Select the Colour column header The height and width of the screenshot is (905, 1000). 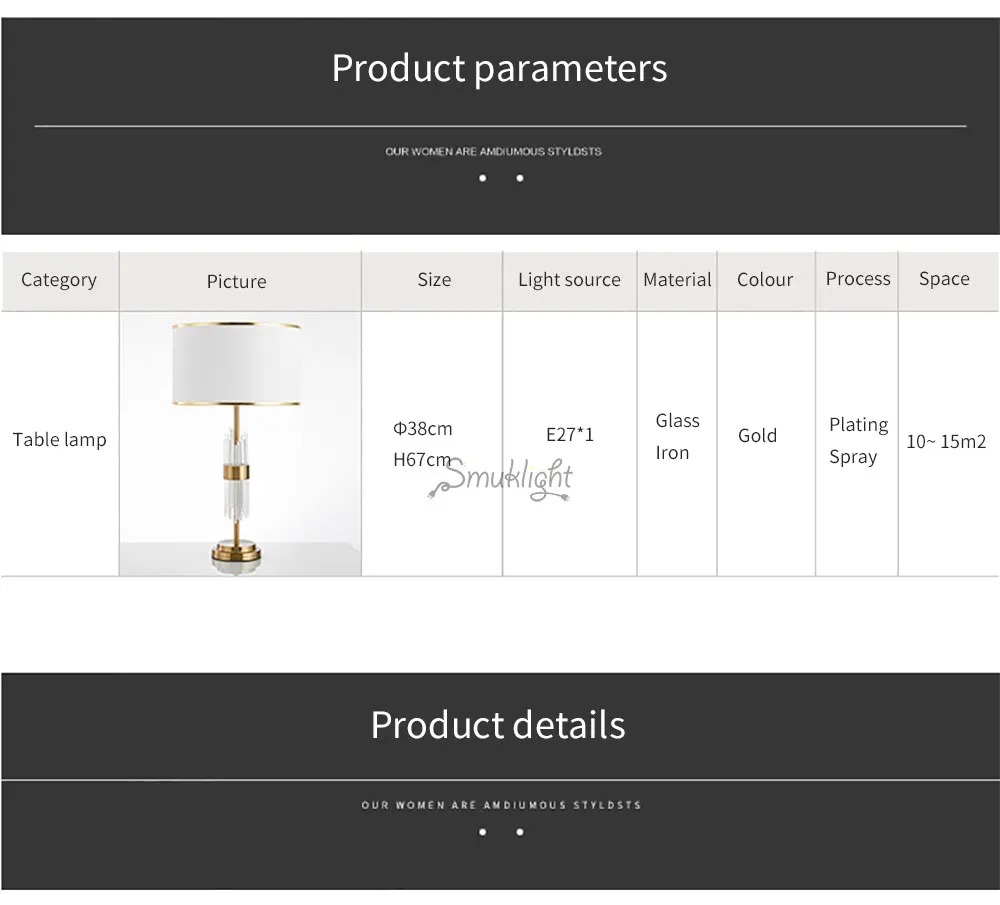pyautogui.click(x=765, y=279)
